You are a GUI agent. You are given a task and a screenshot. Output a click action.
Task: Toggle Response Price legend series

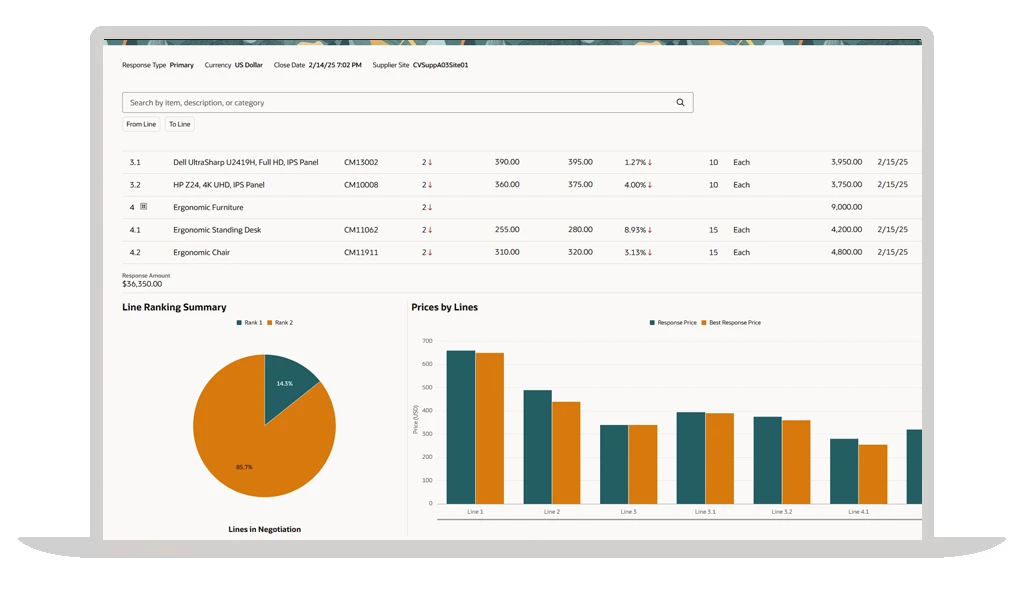click(x=676, y=323)
